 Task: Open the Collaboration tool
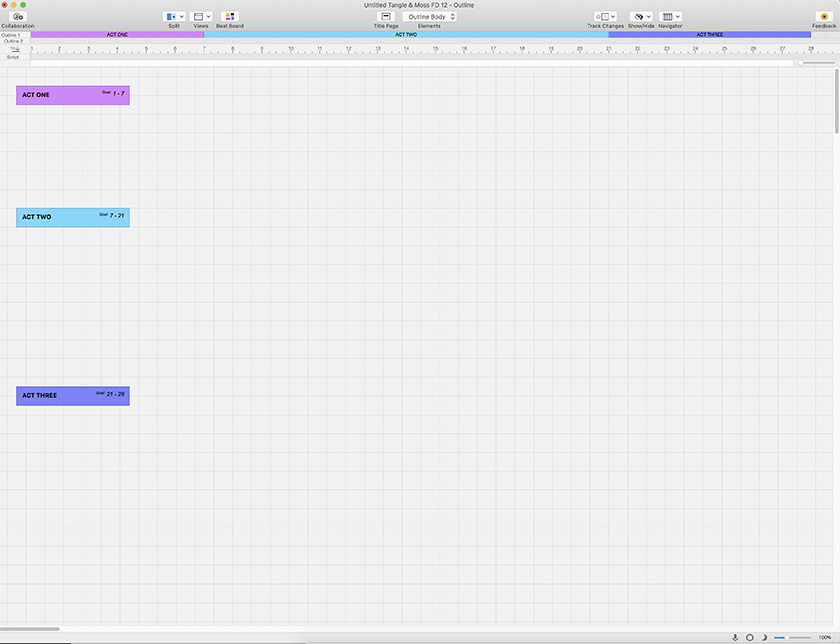pyautogui.click(x=18, y=17)
